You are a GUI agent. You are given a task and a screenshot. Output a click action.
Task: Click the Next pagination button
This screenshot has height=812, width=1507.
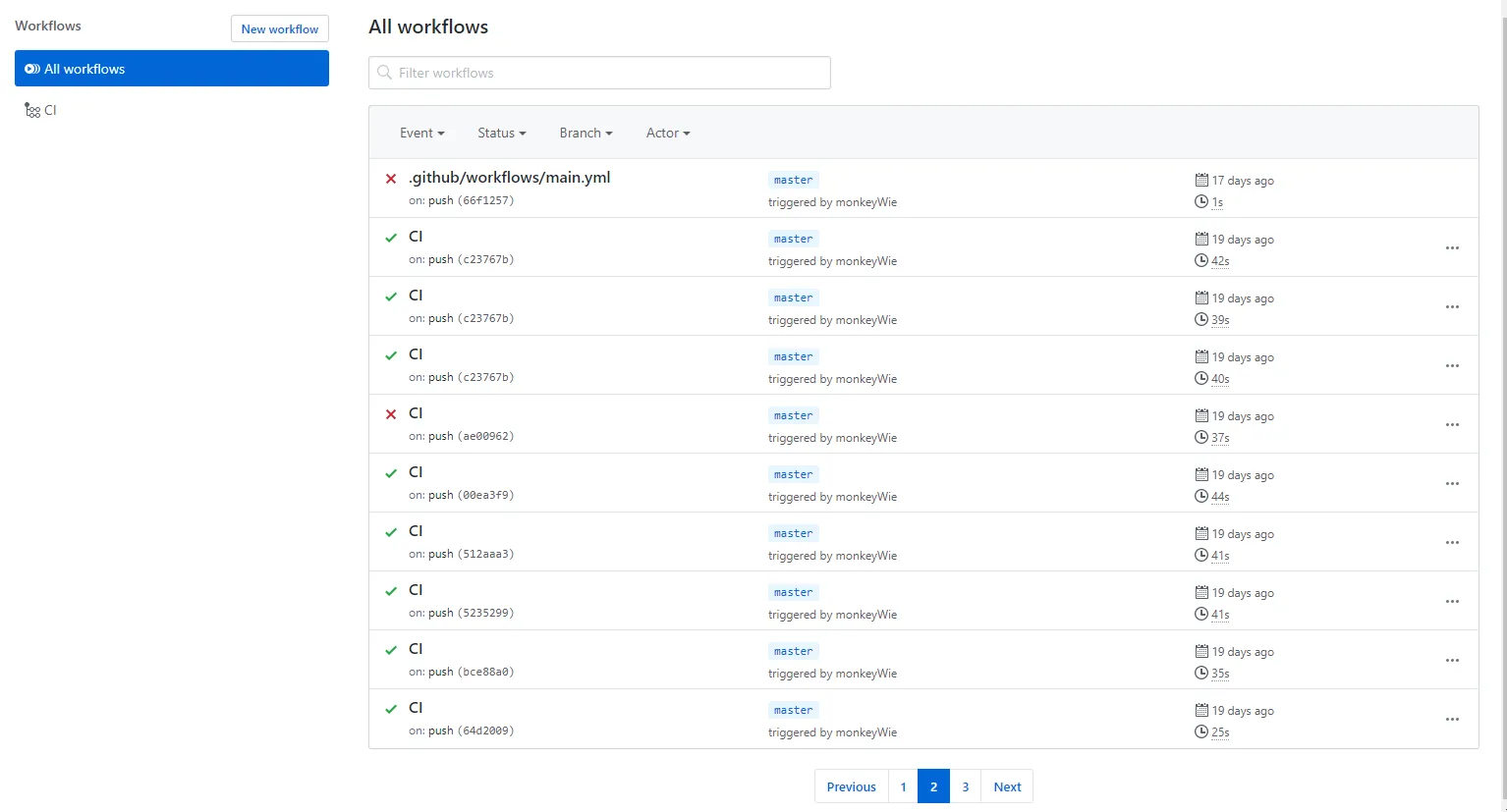coord(1007,786)
